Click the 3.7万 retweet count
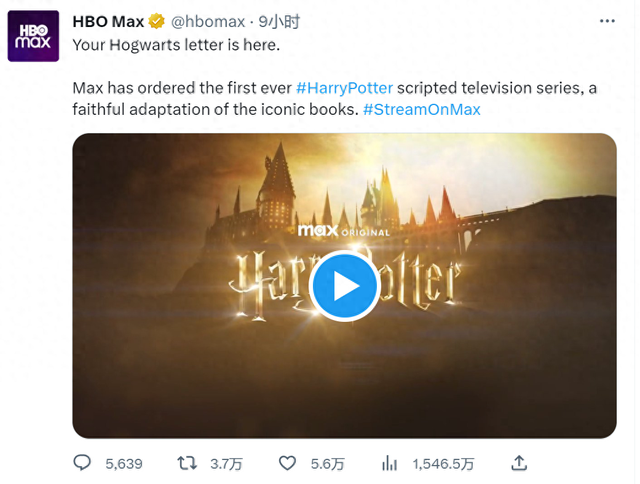Image resolution: width=640 pixels, height=484 pixels. (x=227, y=464)
